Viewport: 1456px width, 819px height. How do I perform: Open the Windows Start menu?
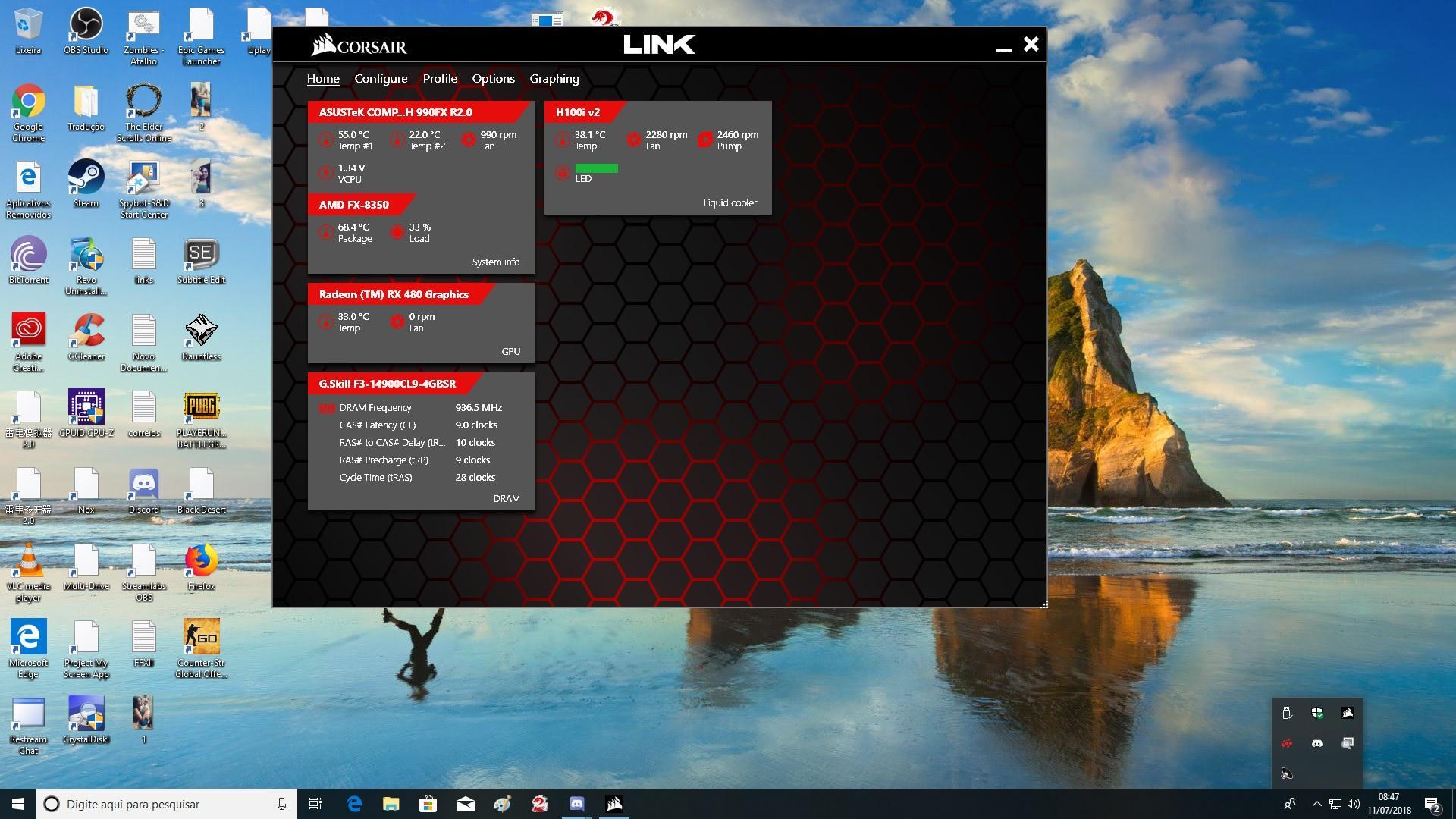pyautogui.click(x=18, y=804)
